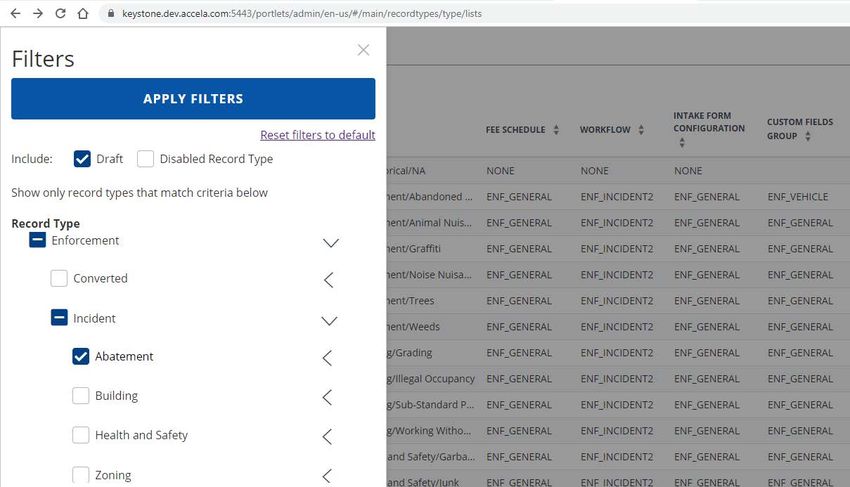Image resolution: width=850 pixels, height=487 pixels.
Task: Check the Zoning checkbox
Action: (81, 475)
